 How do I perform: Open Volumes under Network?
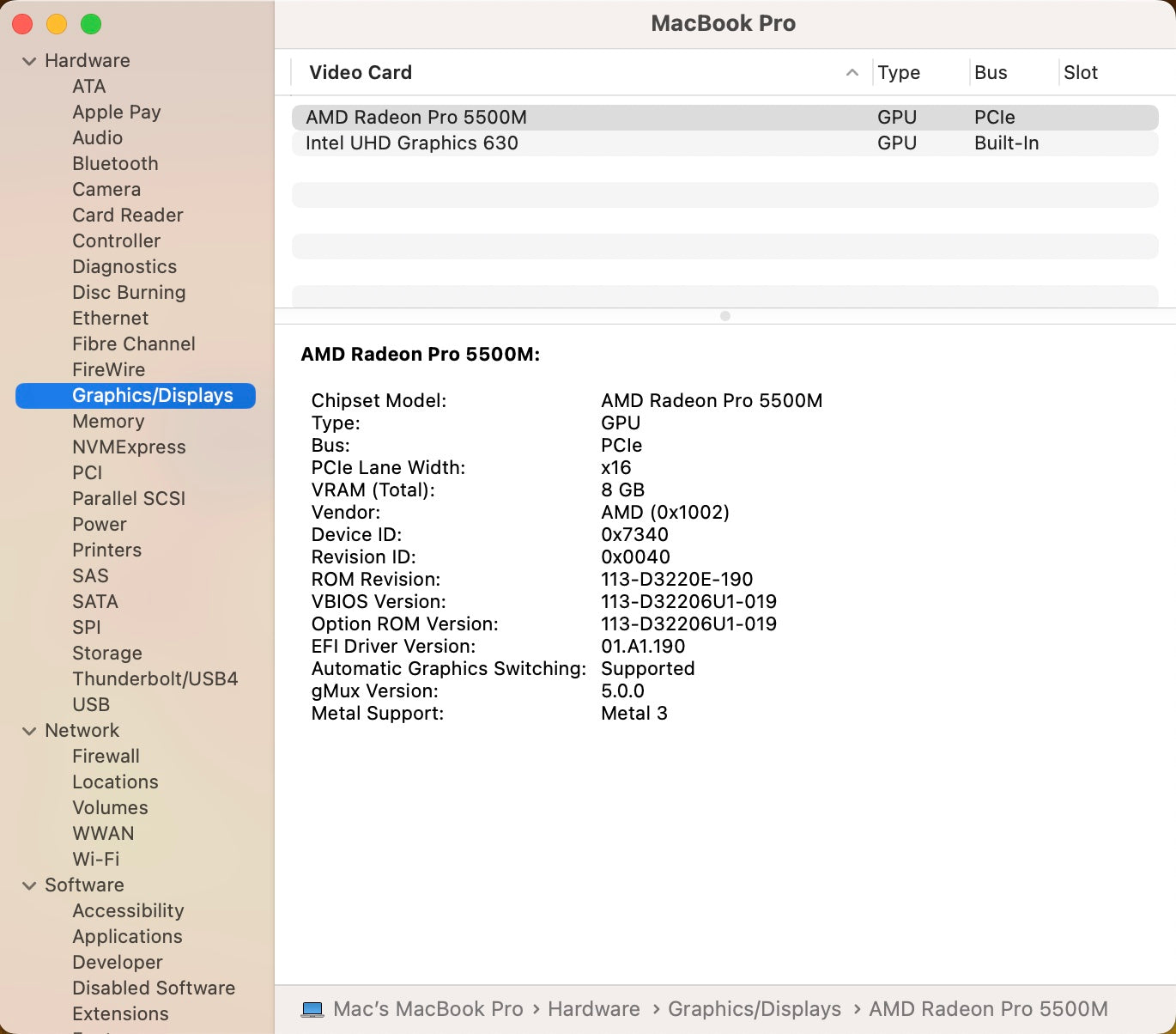(x=110, y=808)
